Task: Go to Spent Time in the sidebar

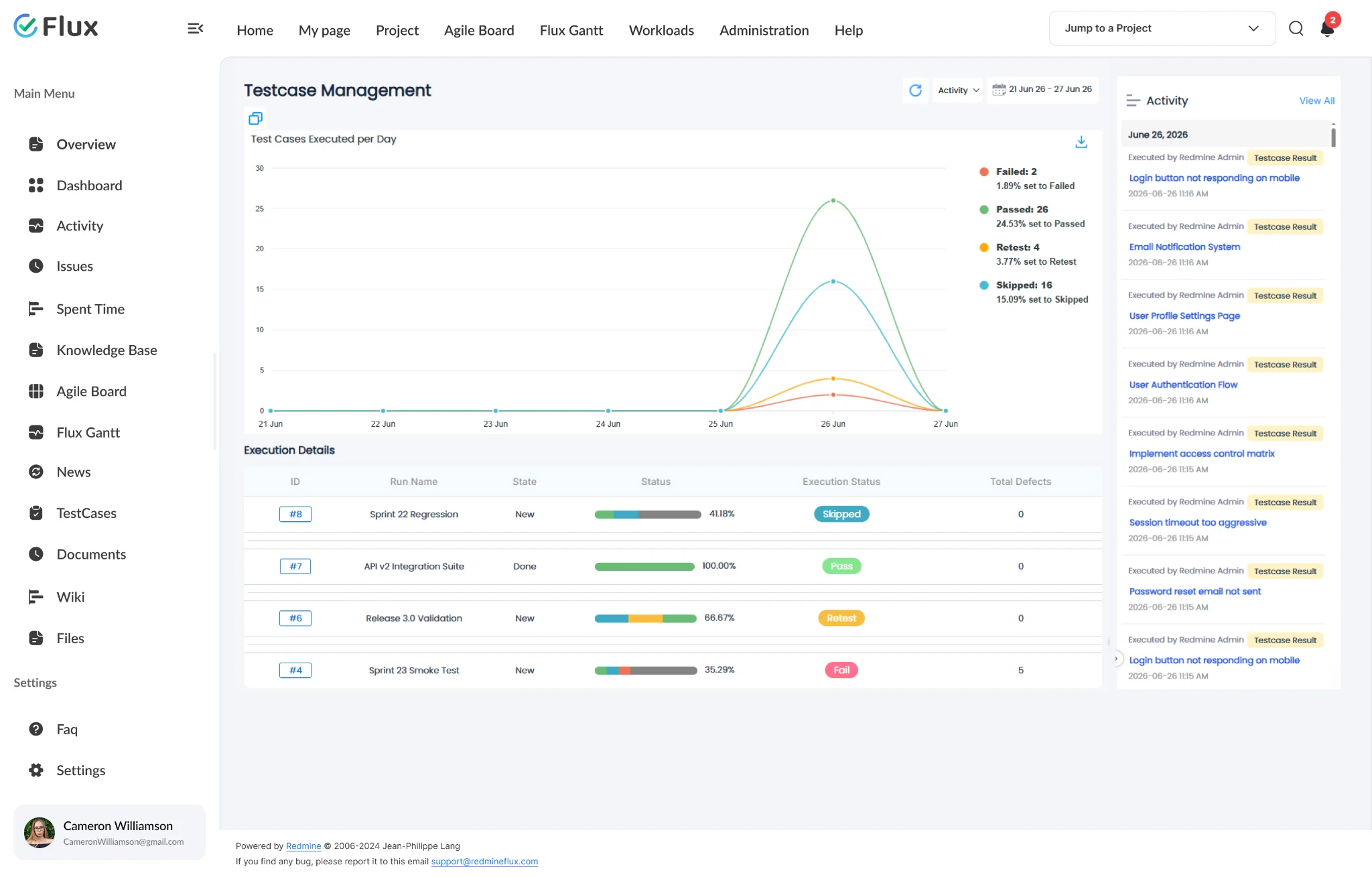Action: click(90, 309)
